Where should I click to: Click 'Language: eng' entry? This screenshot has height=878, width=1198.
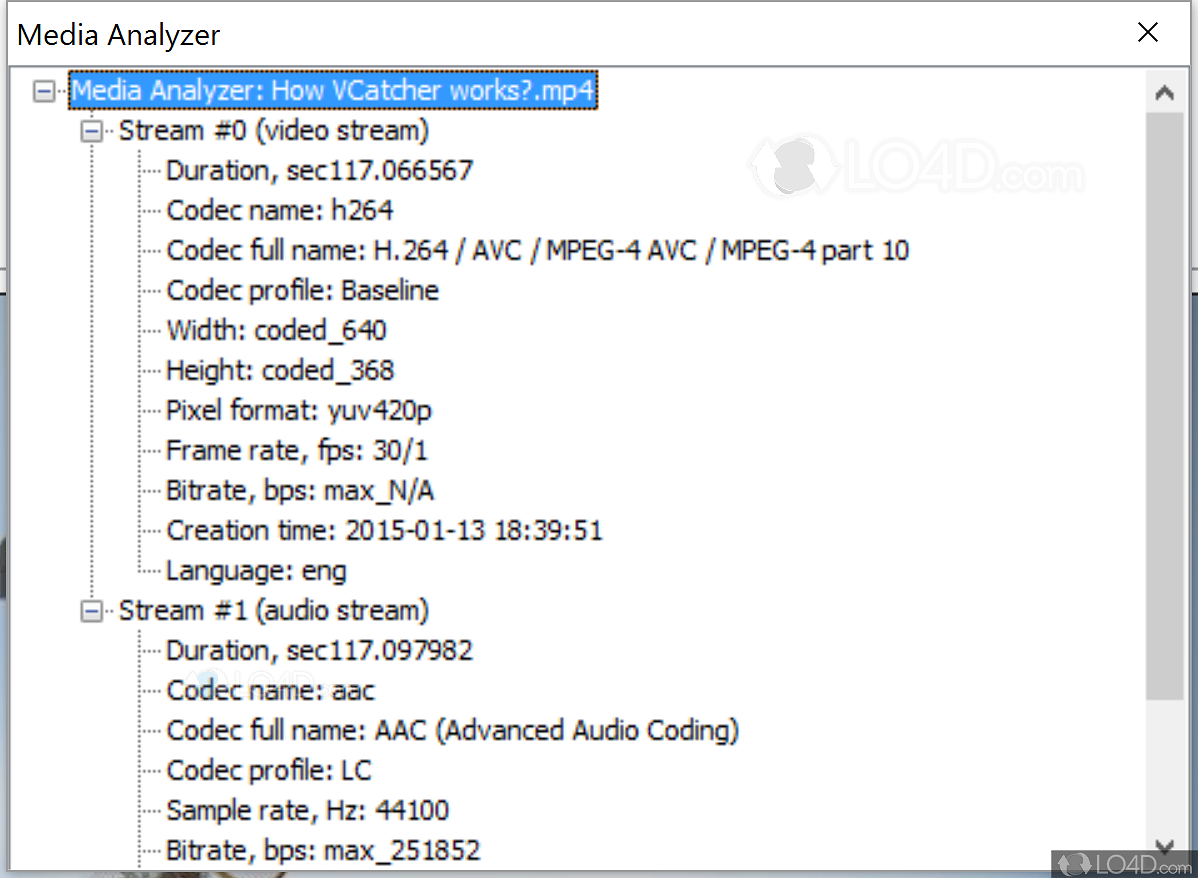[256, 571]
